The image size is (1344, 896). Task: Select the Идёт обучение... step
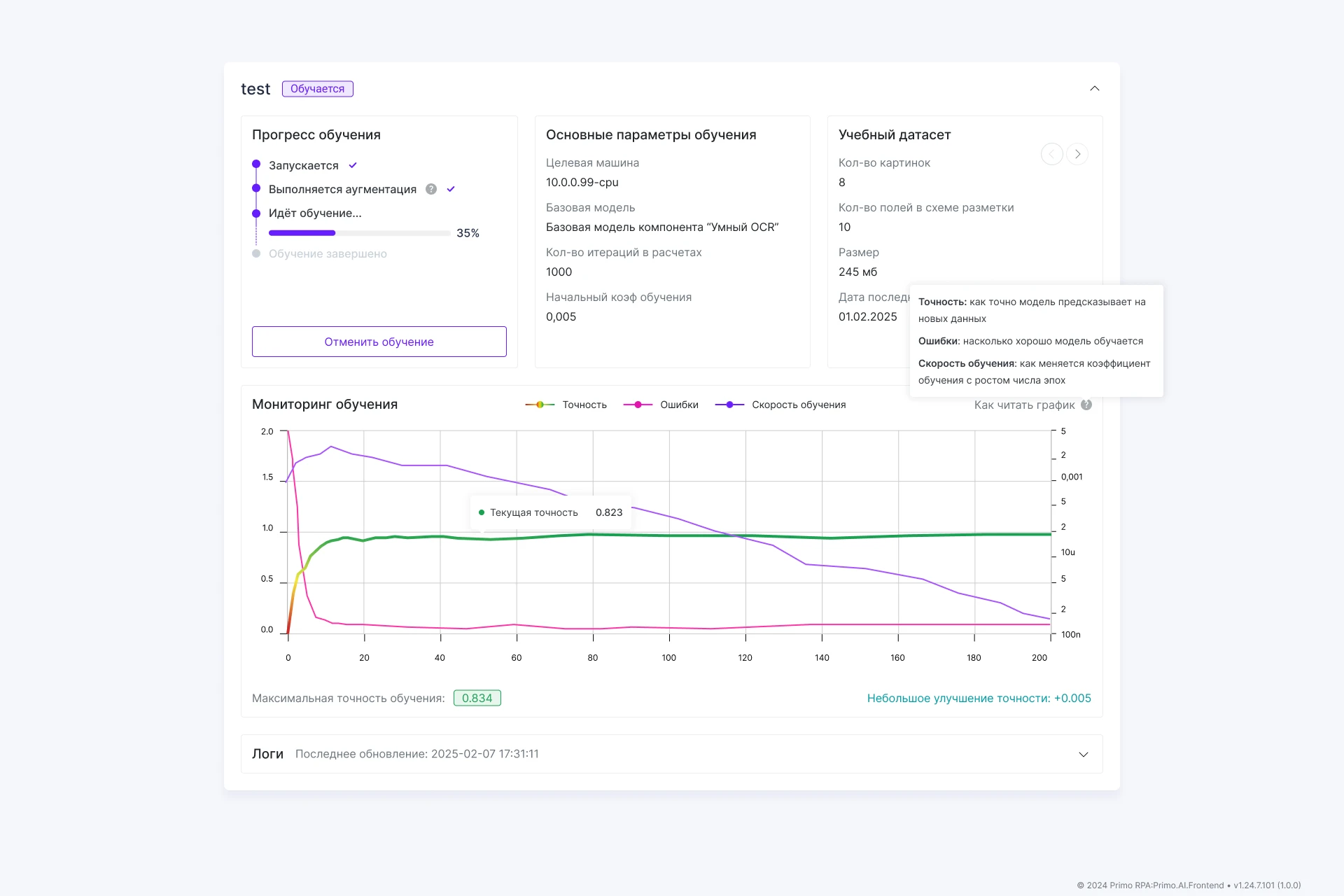tap(315, 213)
